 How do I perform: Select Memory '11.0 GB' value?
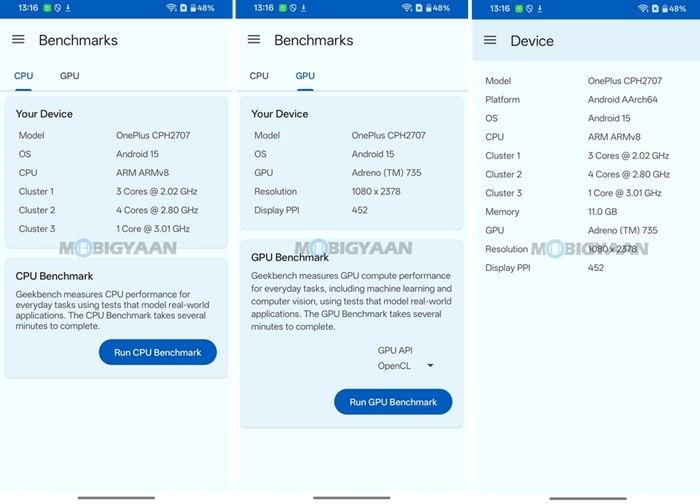click(602, 212)
